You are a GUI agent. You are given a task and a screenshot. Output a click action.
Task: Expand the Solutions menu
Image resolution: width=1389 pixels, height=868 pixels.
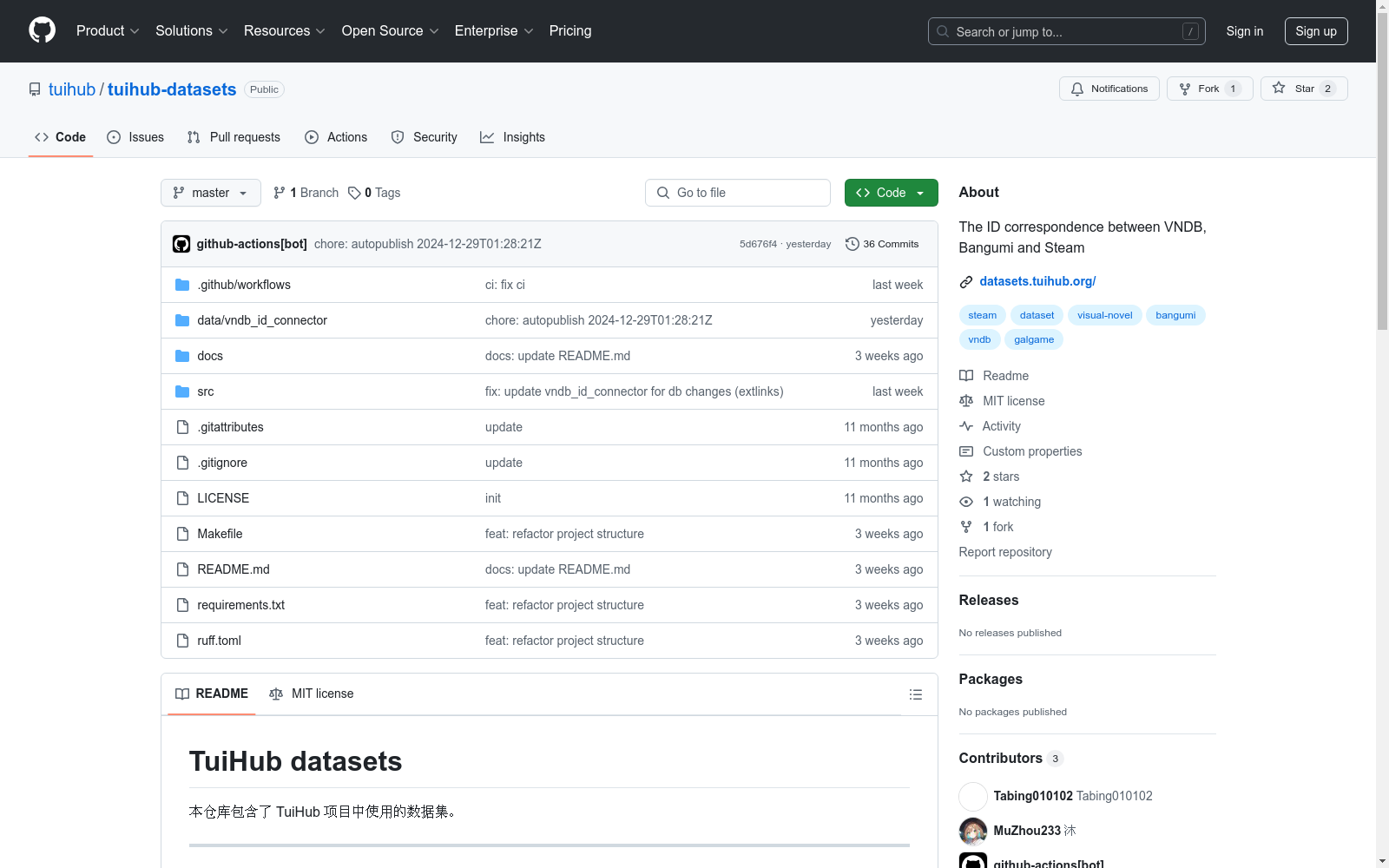coord(192,31)
